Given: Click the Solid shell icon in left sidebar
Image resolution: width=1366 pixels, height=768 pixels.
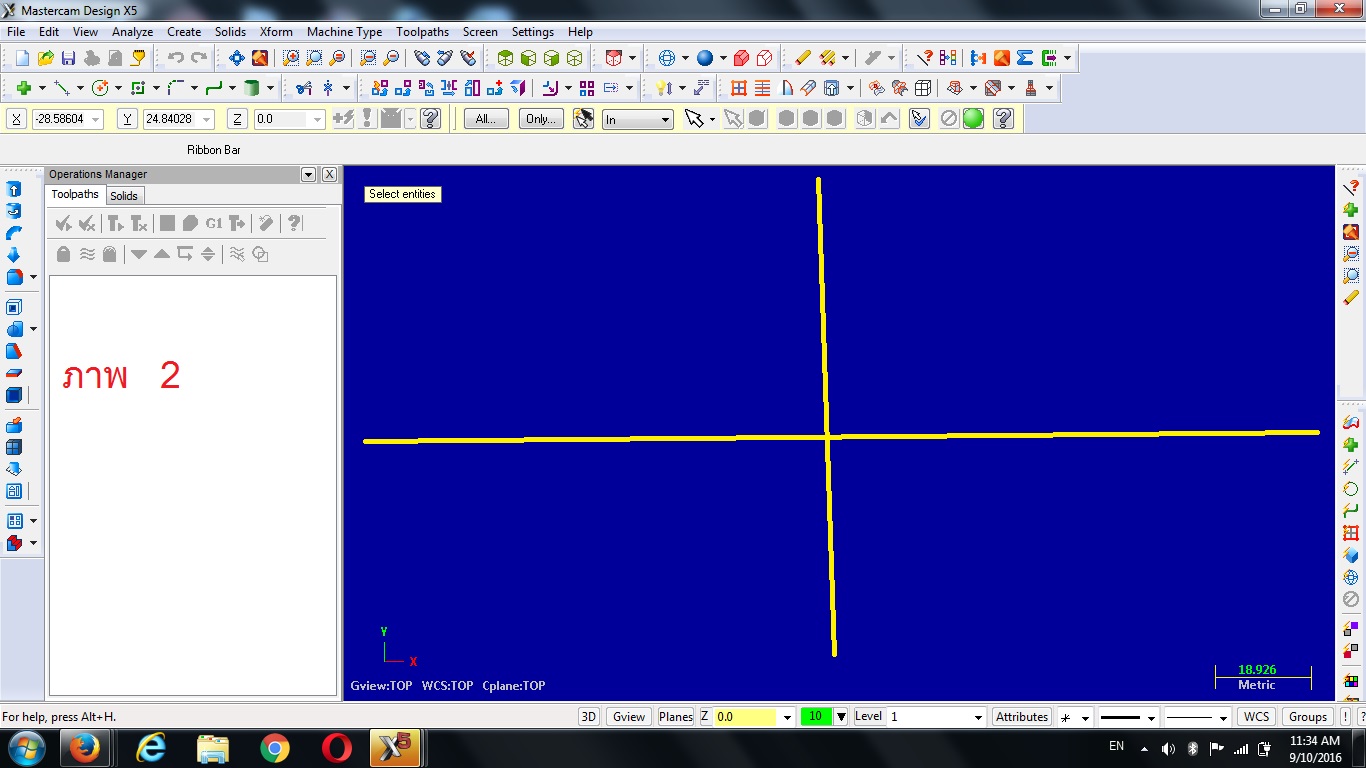Looking at the screenshot, I should pos(14,308).
